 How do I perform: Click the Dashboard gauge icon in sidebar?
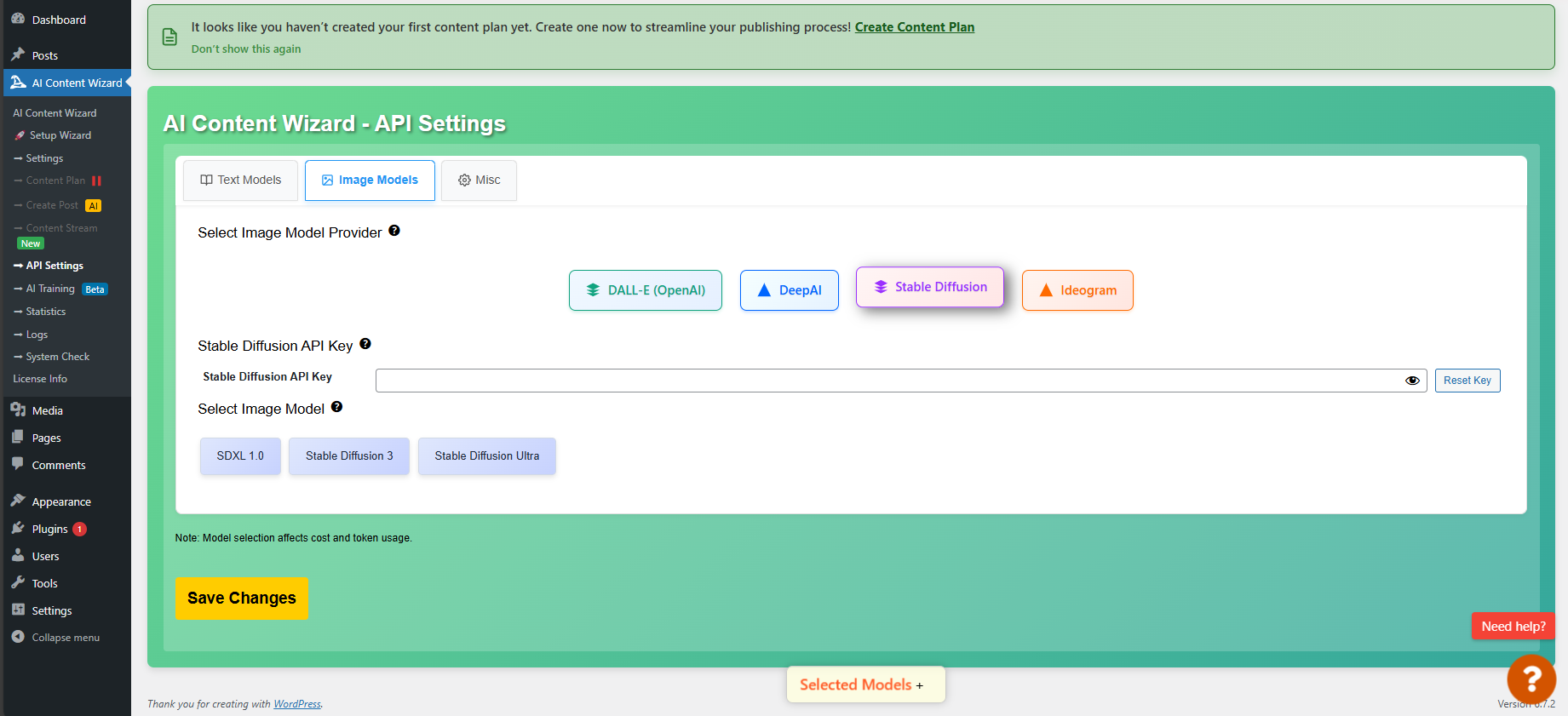(18, 19)
